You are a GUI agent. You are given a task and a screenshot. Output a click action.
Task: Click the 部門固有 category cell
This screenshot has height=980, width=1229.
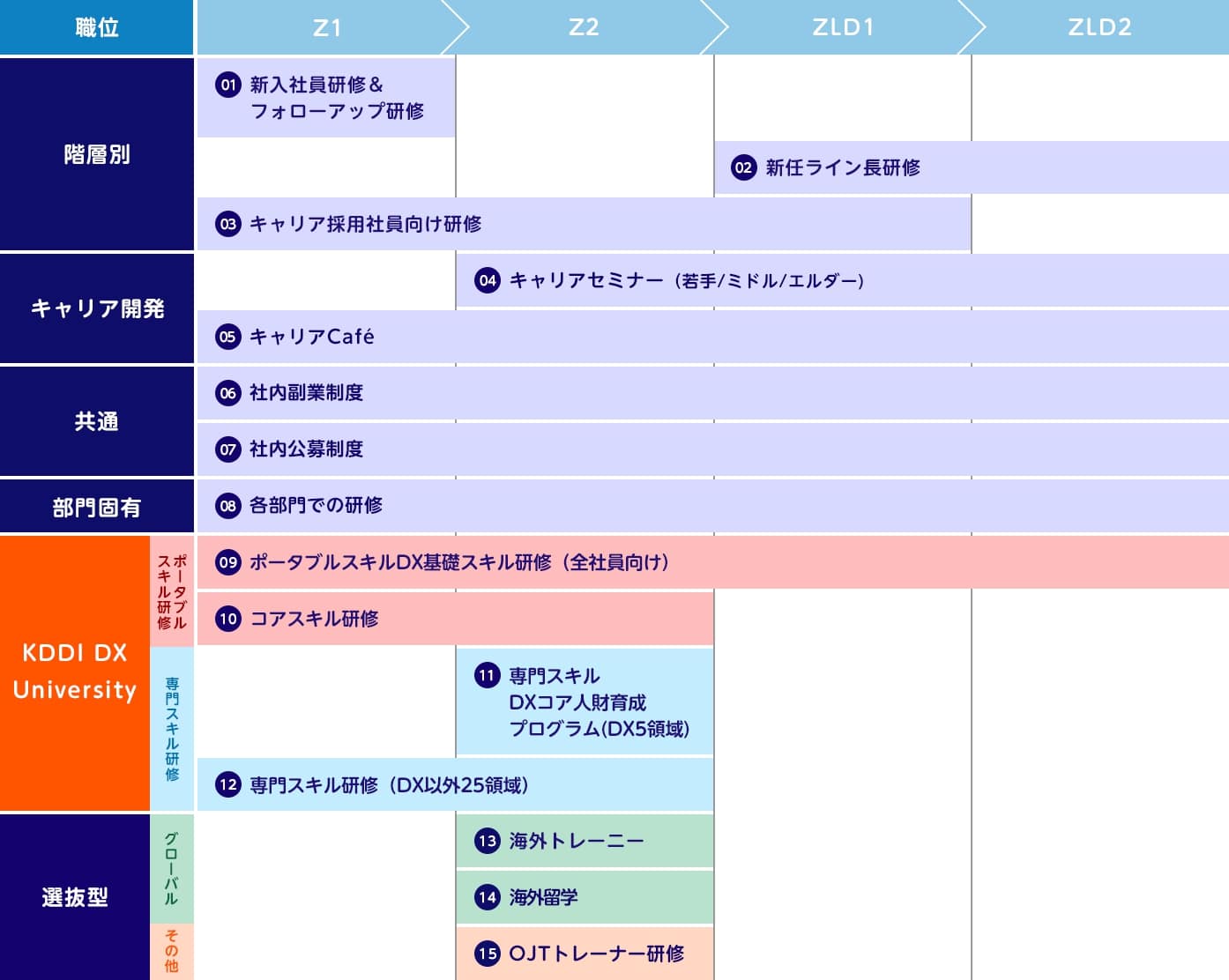tap(97, 507)
